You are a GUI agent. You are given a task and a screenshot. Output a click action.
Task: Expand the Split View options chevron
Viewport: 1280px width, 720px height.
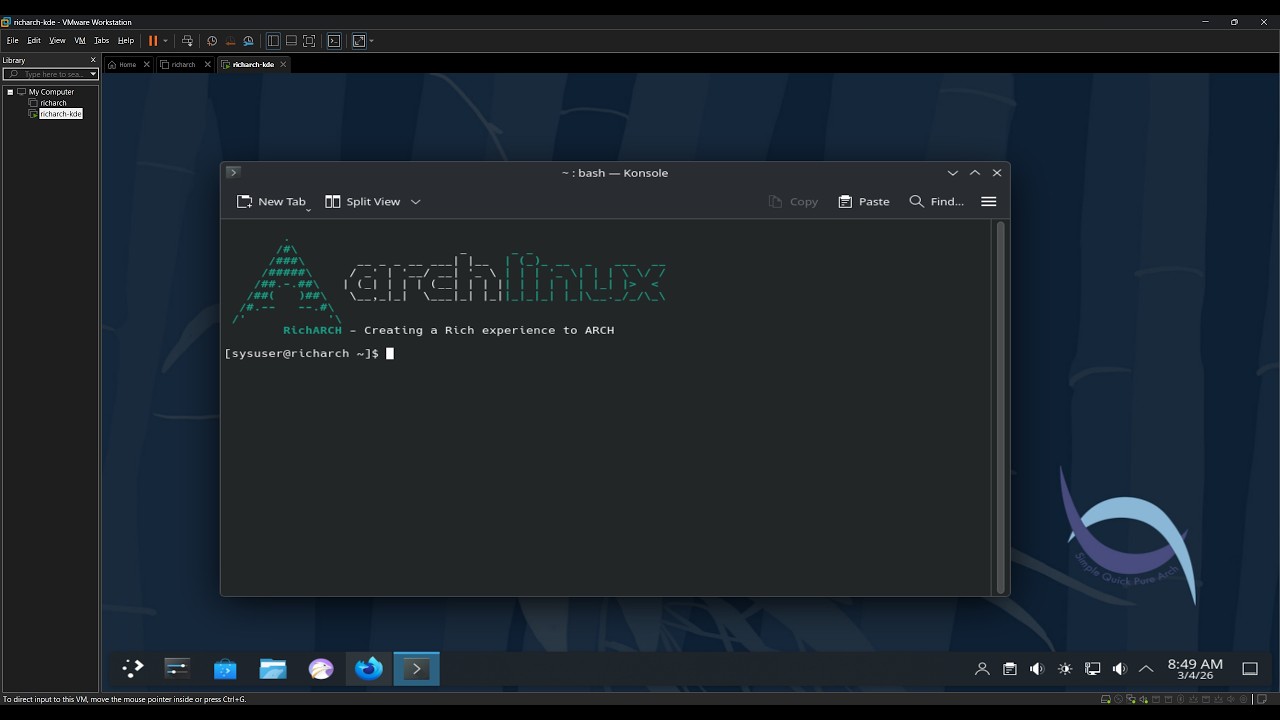[416, 202]
